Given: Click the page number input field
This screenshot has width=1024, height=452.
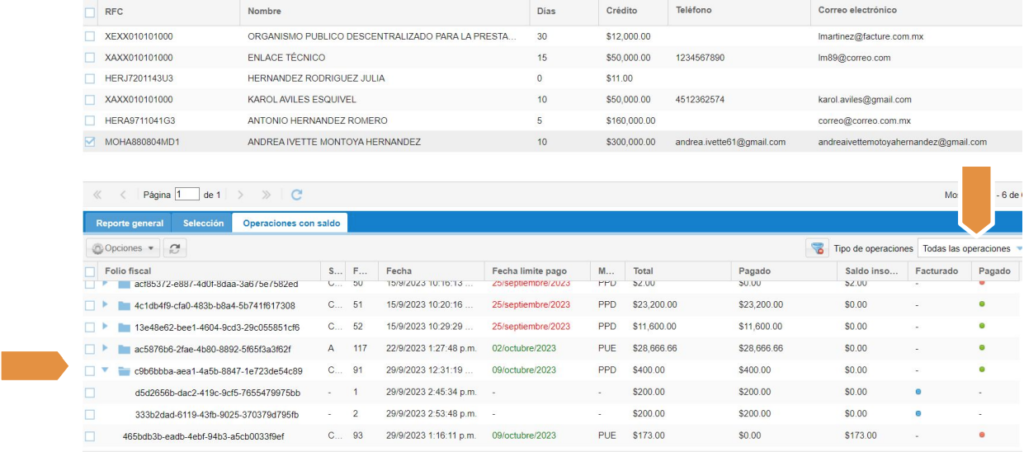Looking at the screenshot, I should [x=187, y=195].
